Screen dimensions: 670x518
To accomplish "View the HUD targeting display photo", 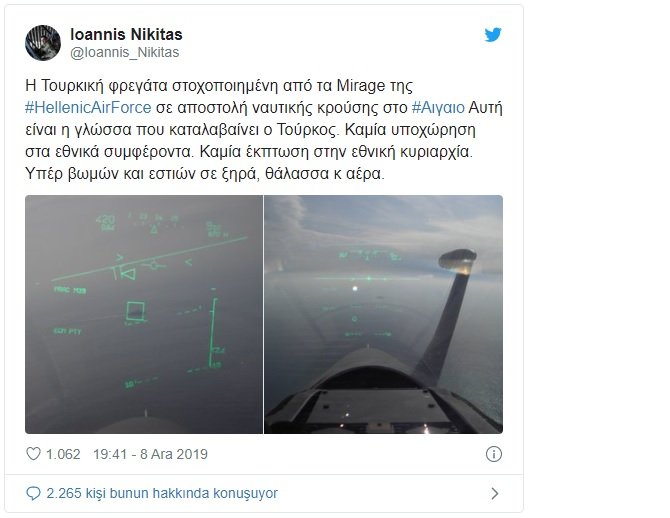I will pyautogui.click(x=144, y=314).
